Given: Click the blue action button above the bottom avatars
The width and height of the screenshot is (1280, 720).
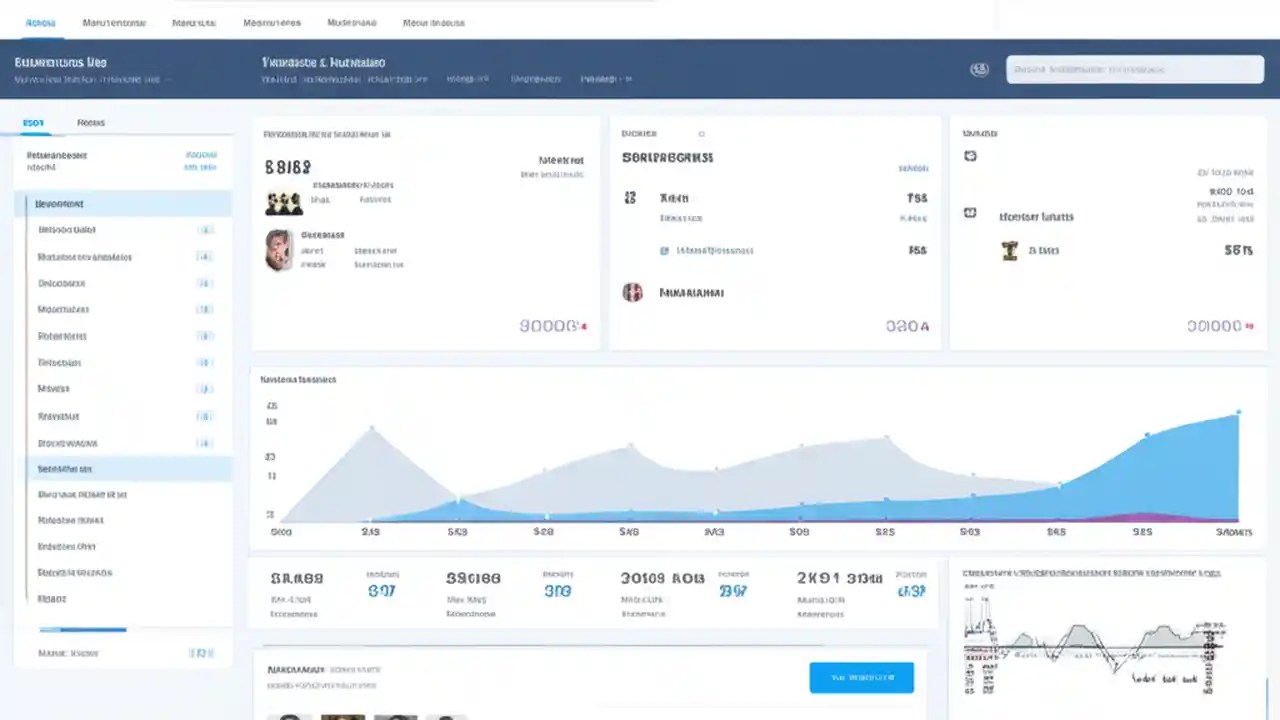Looking at the screenshot, I should pyautogui.click(x=861, y=677).
